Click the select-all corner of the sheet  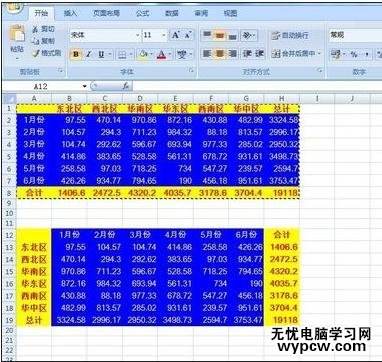(9, 99)
